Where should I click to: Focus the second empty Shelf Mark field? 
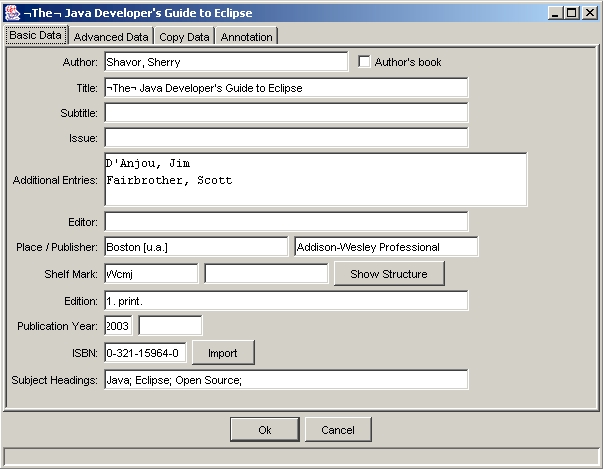(x=266, y=273)
